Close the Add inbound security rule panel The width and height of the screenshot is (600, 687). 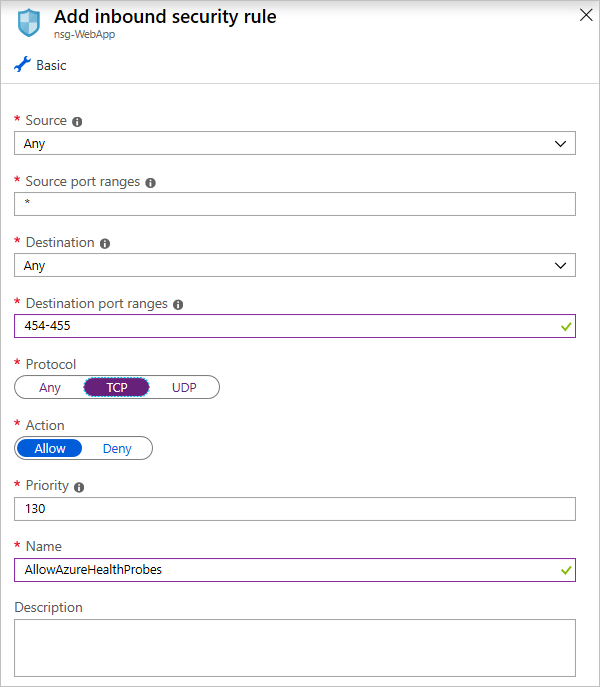pos(585,15)
